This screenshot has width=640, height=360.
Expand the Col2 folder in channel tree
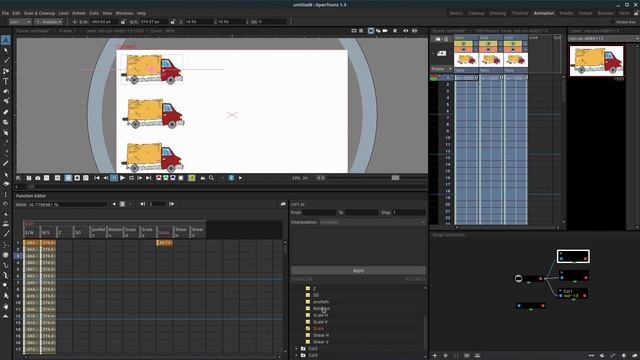(x=296, y=349)
